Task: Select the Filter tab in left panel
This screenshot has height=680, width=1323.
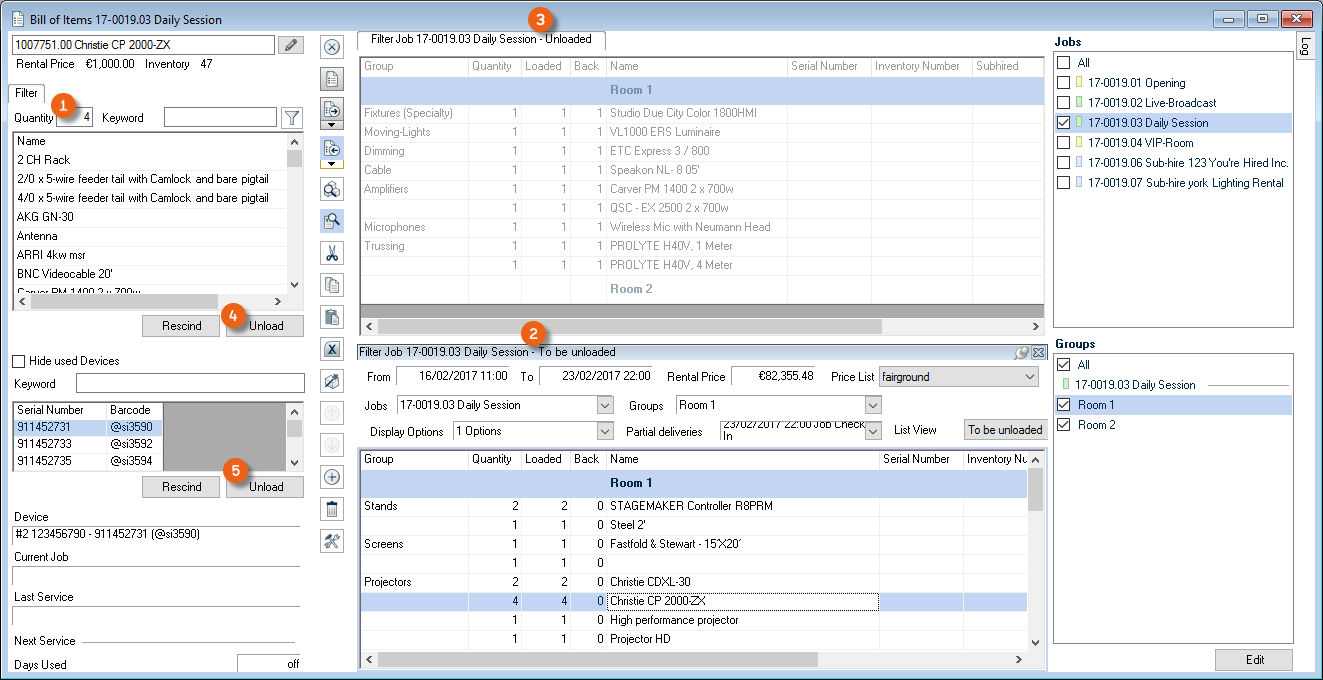Action: (x=27, y=93)
